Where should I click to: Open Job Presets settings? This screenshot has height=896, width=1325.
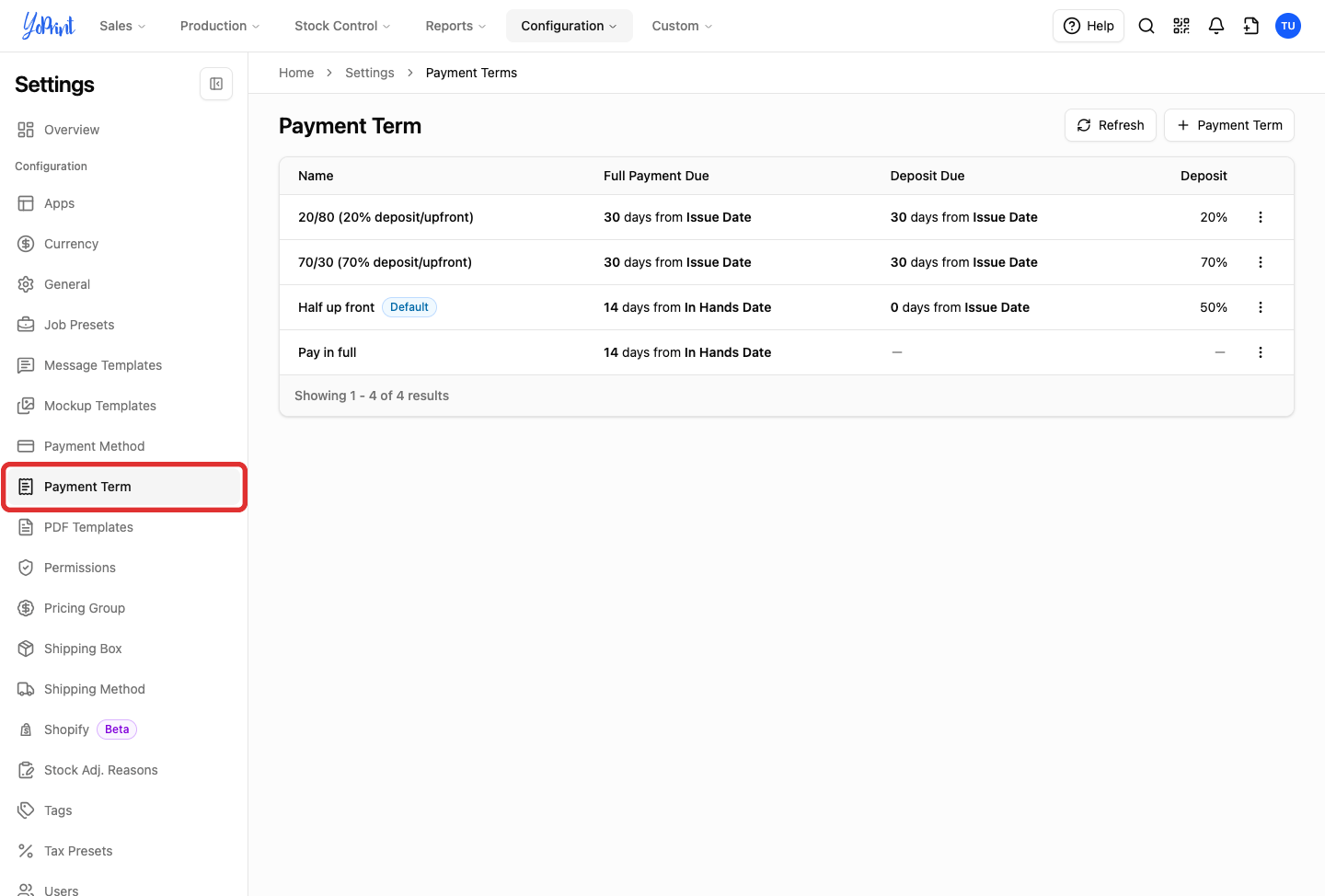(124, 325)
